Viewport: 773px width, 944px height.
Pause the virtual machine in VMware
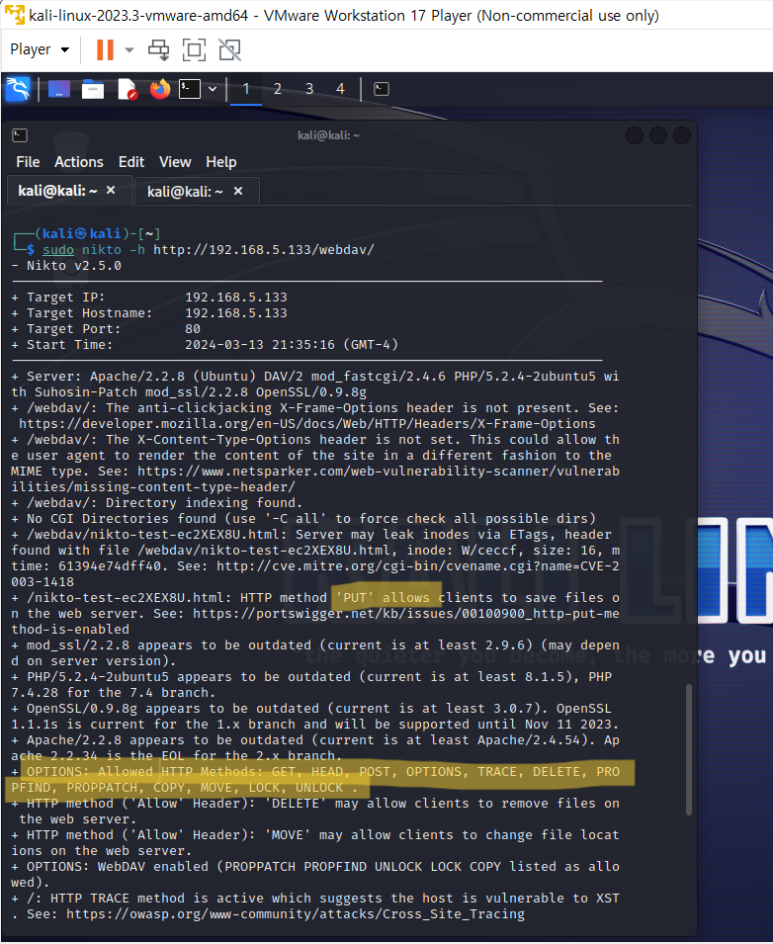[105, 50]
